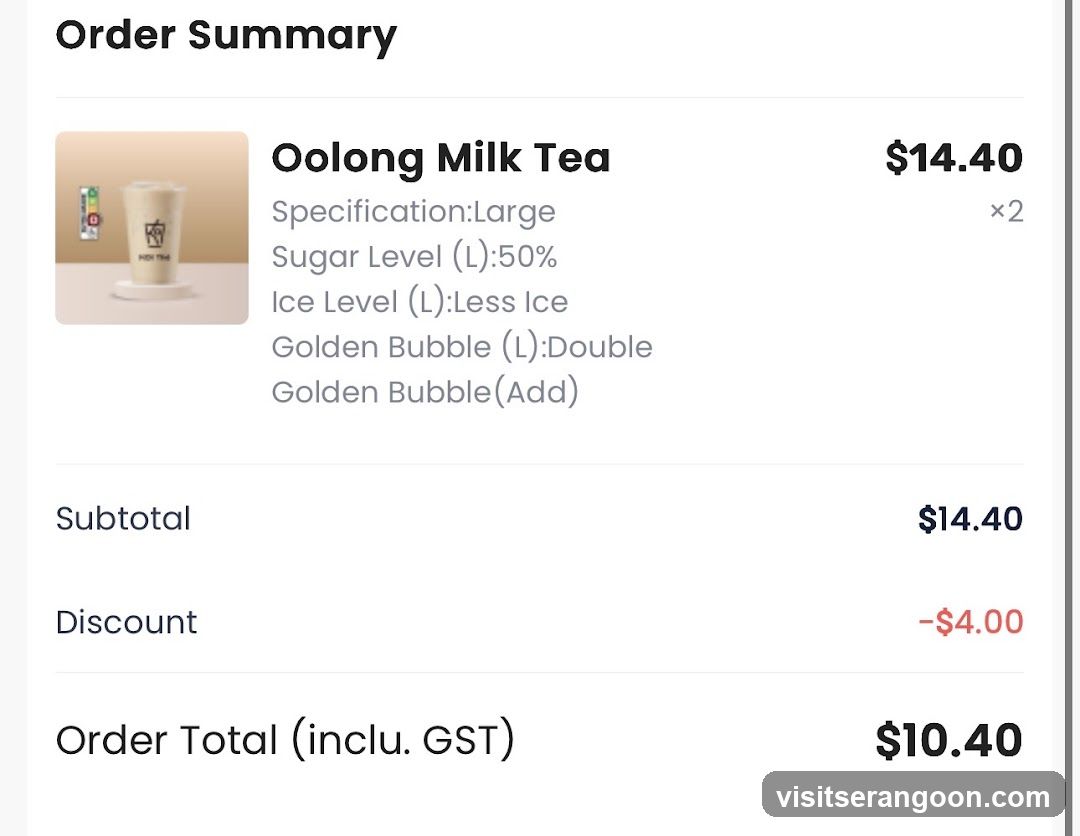
Task: Click the Subtotal $14.40 amount
Action: (x=970, y=519)
